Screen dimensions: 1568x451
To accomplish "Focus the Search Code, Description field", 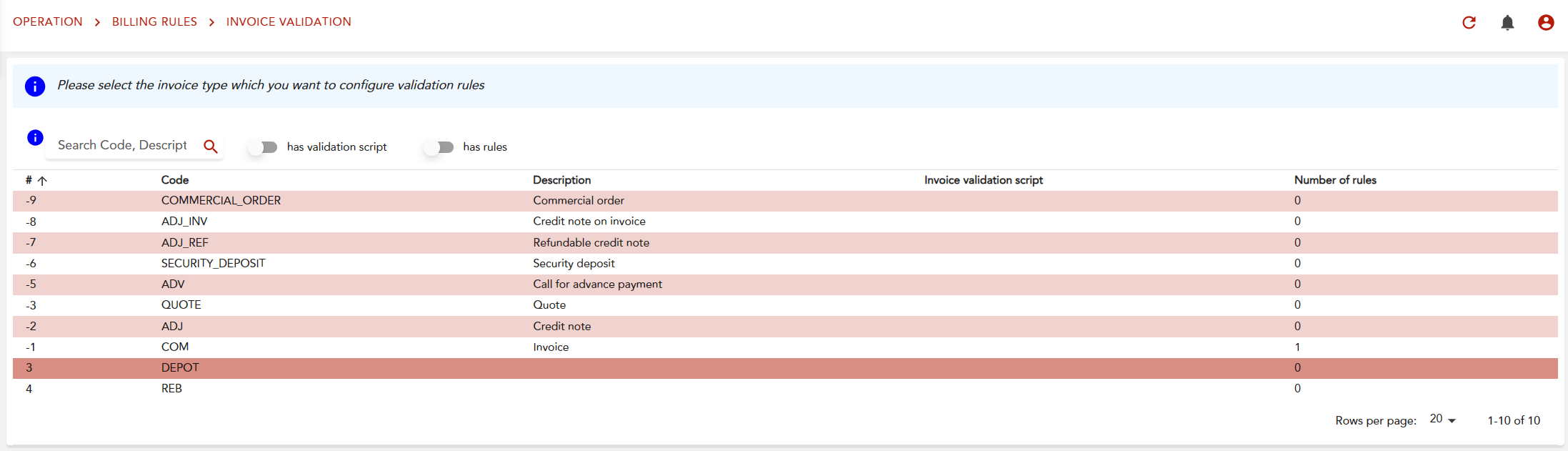I will pyautogui.click(x=122, y=145).
